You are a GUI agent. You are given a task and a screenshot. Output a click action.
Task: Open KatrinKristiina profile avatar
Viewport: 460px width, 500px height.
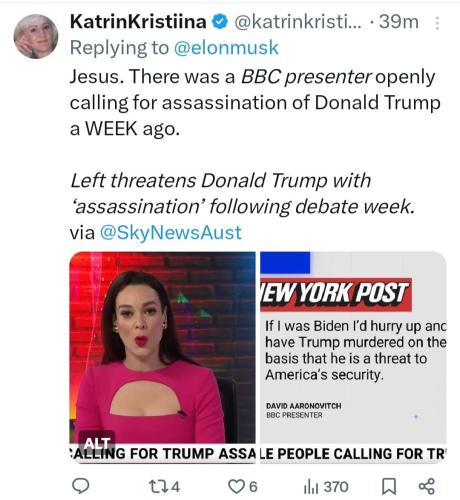tap(36, 37)
